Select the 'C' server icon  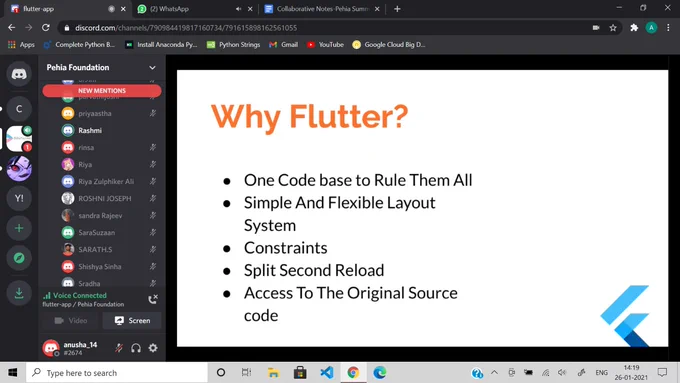(x=19, y=109)
